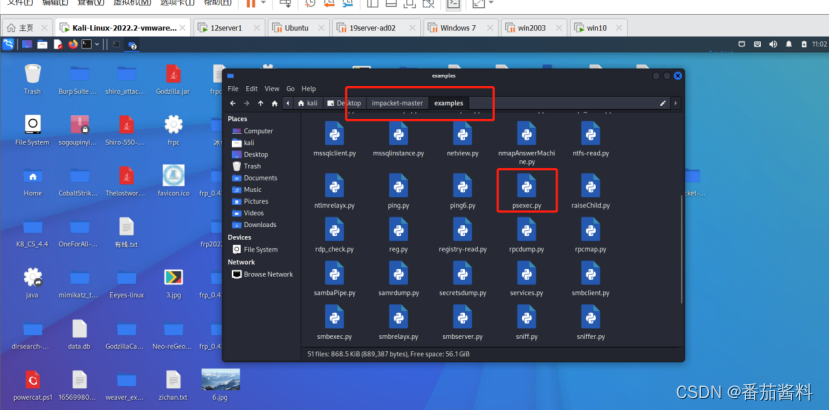The height and width of the screenshot is (411, 829).
Task: Select the samrdump.py file
Action: tap(398, 279)
